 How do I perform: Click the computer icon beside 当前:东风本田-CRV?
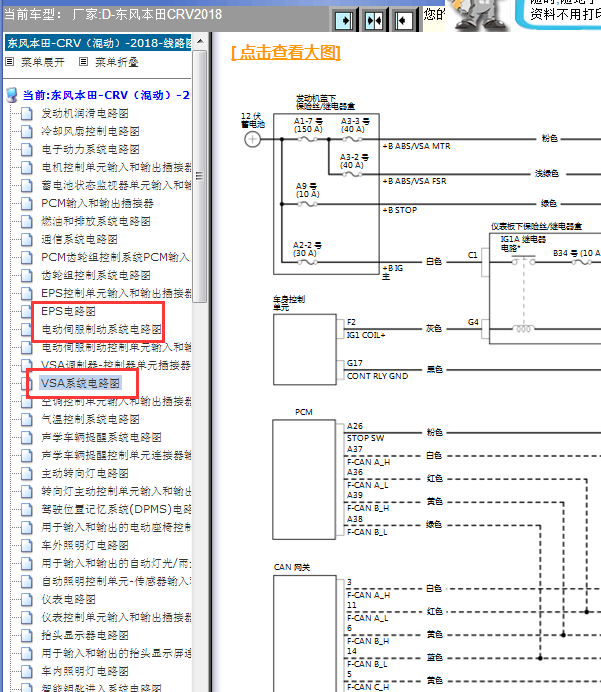pos(12,95)
